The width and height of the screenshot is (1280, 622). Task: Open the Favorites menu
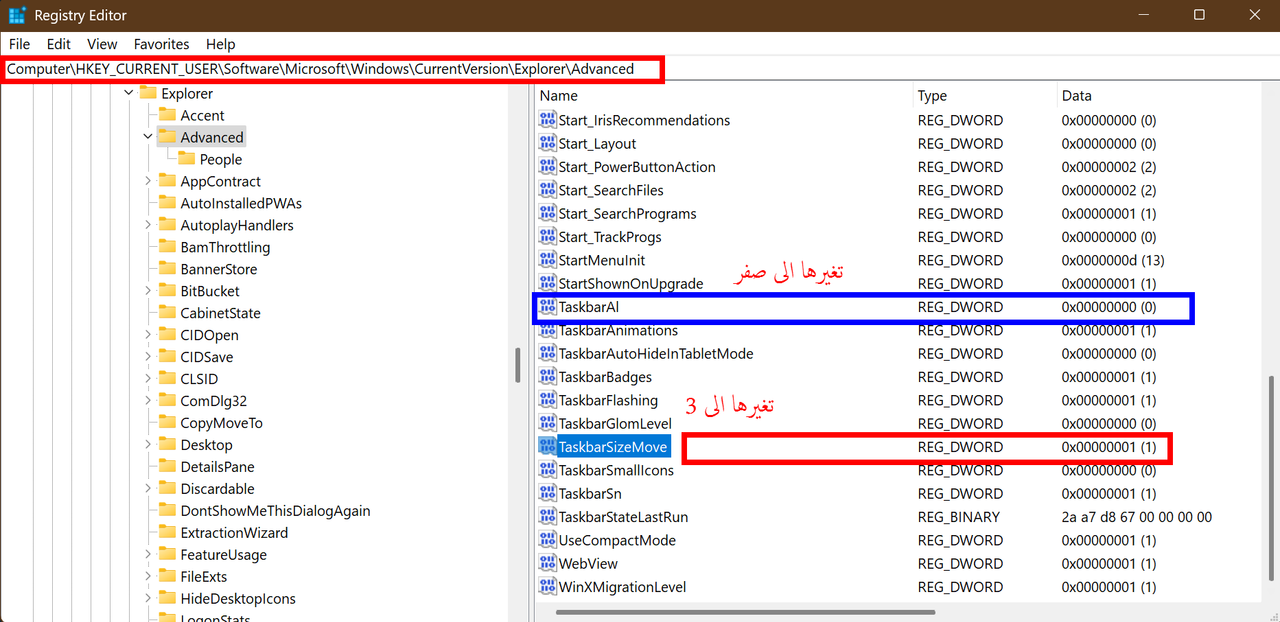(x=161, y=44)
